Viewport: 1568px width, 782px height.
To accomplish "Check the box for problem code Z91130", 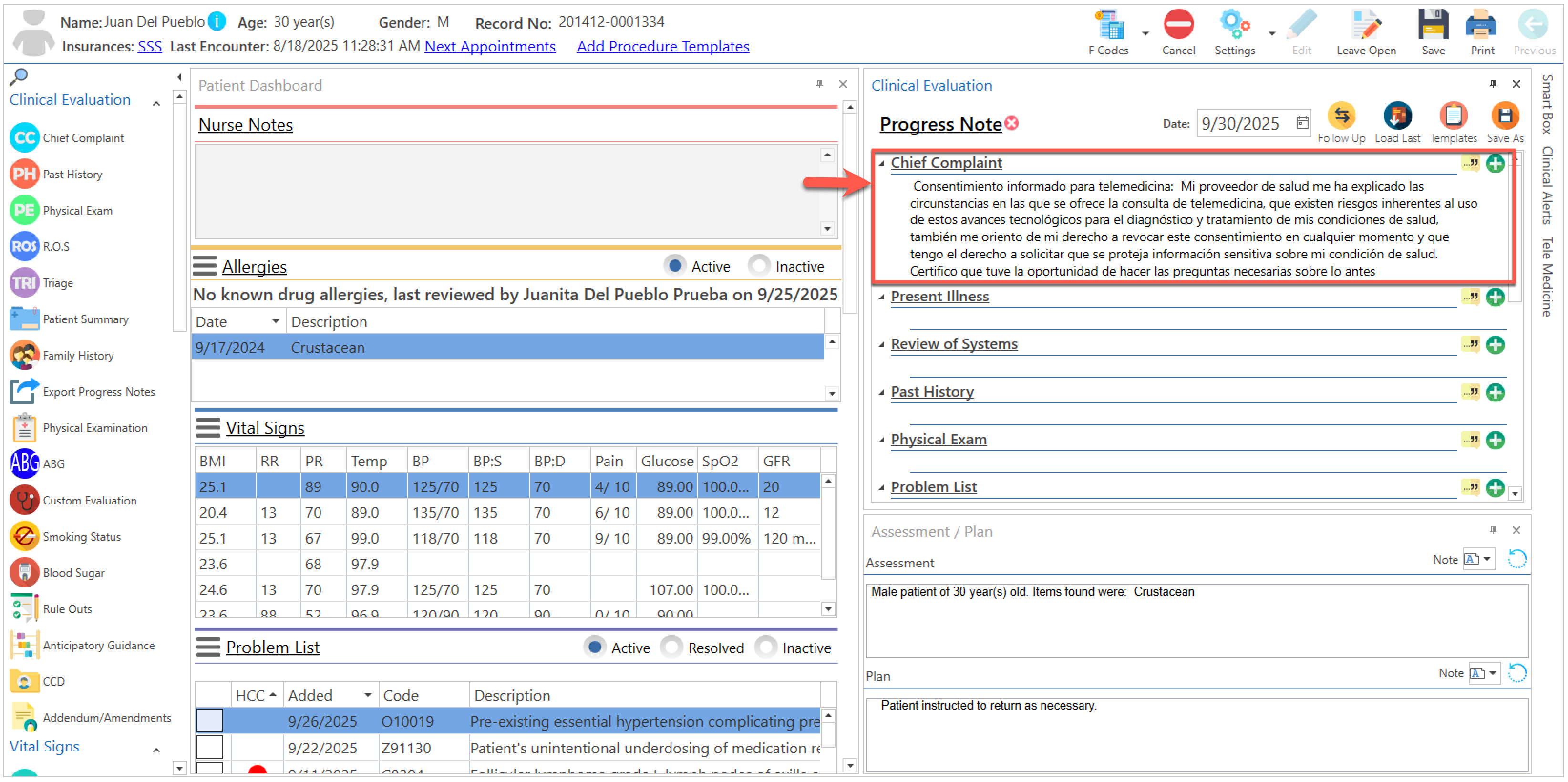I will pyautogui.click(x=209, y=747).
